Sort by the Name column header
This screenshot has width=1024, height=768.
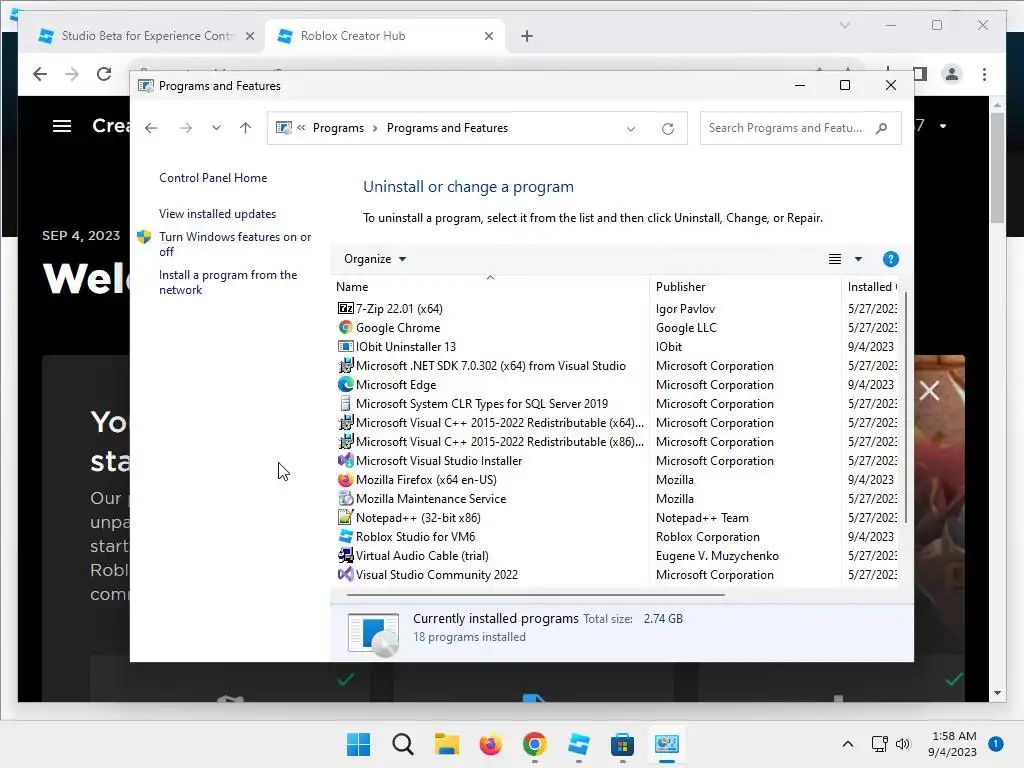[490, 287]
